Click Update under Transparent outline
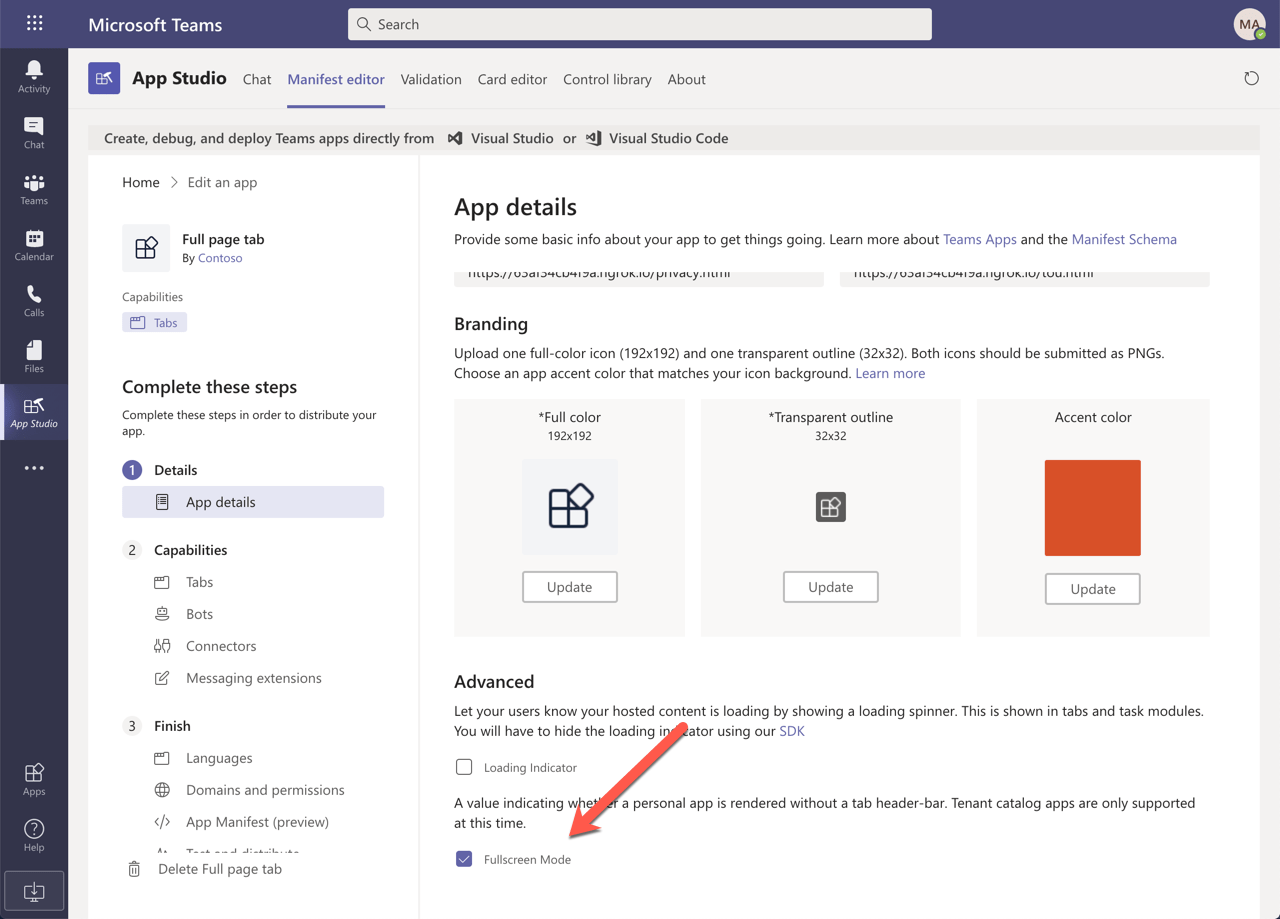1280x919 pixels. 831,587
